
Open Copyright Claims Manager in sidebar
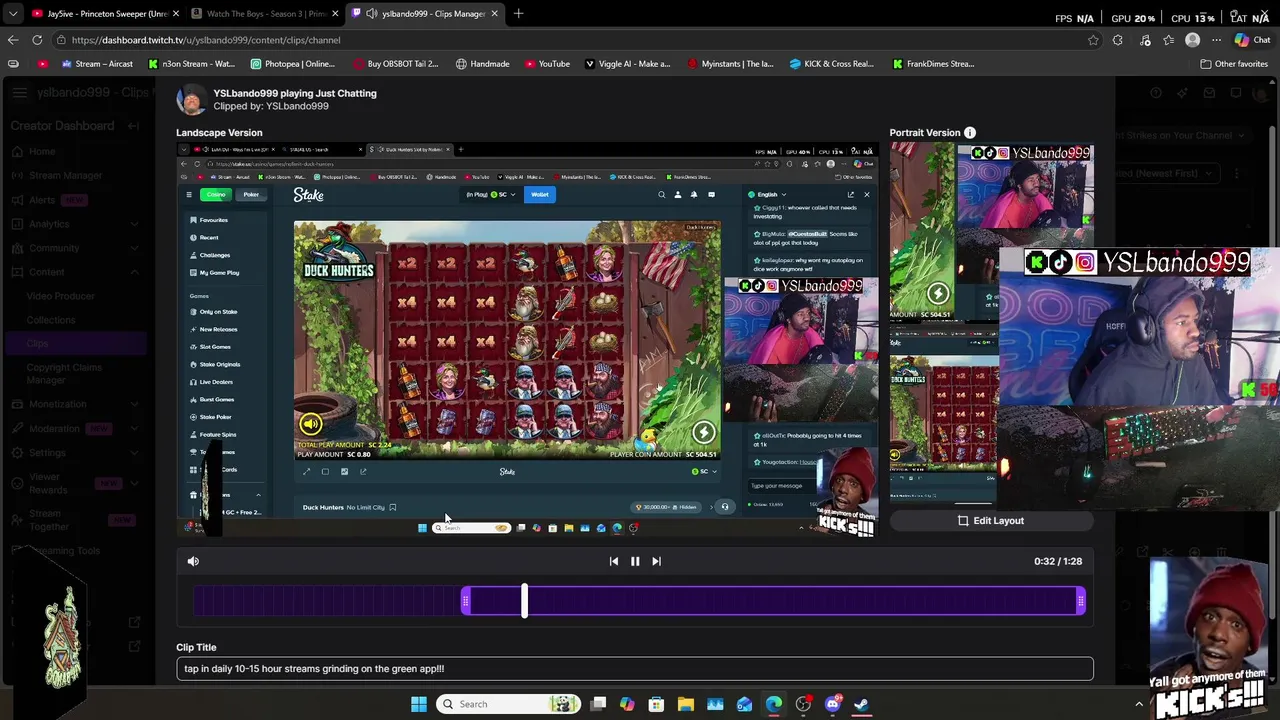pos(64,373)
